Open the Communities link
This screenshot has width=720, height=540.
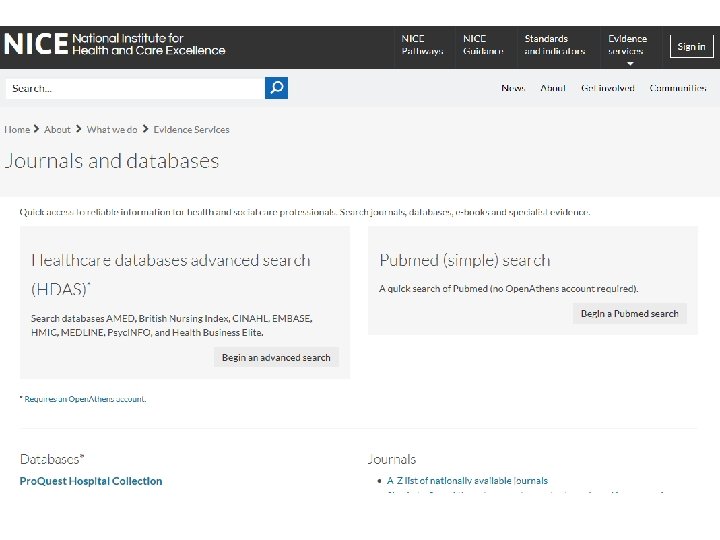678,88
